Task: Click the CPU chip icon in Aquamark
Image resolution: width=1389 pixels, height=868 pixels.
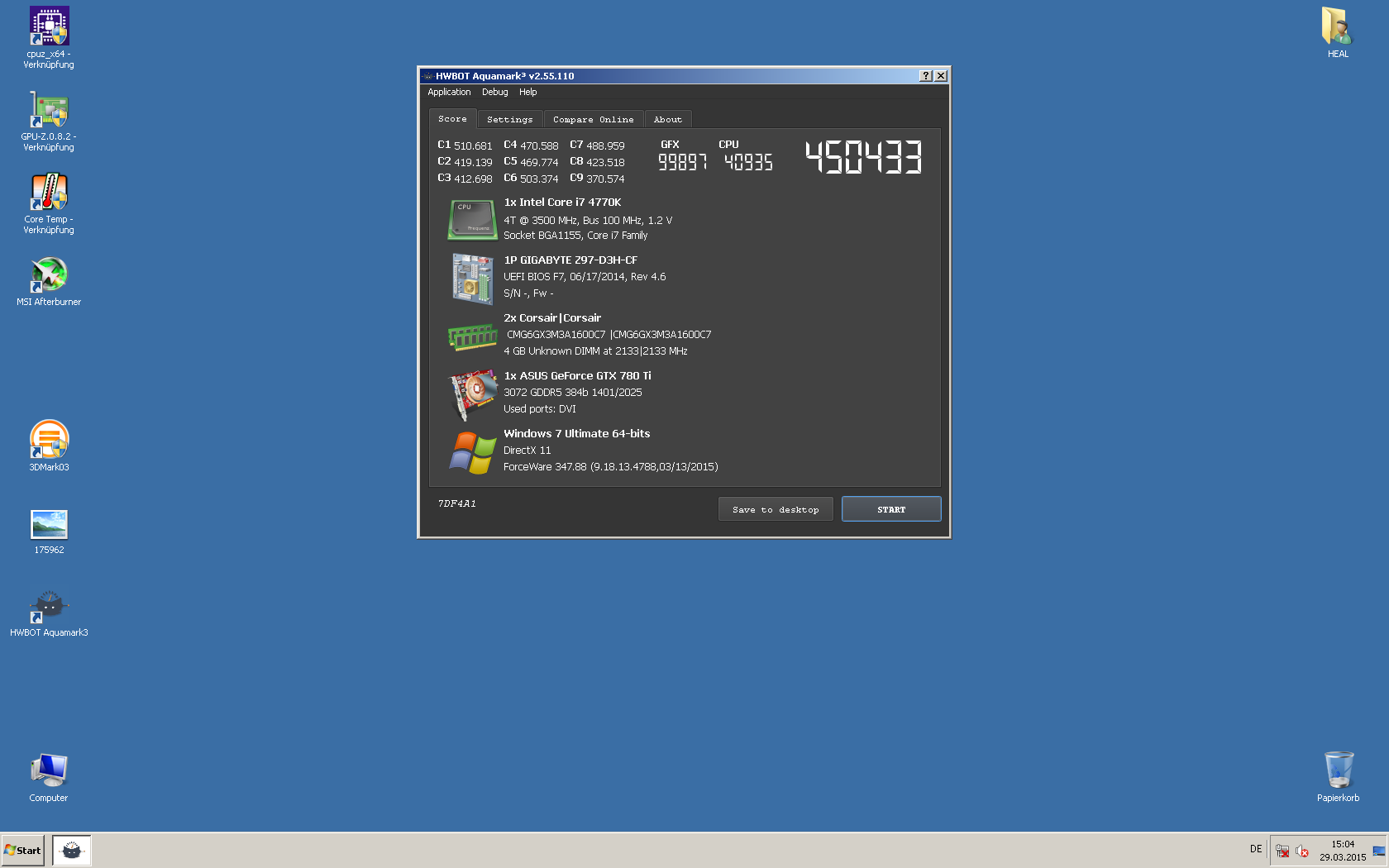Action: pyautogui.click(x=472, y=219)
